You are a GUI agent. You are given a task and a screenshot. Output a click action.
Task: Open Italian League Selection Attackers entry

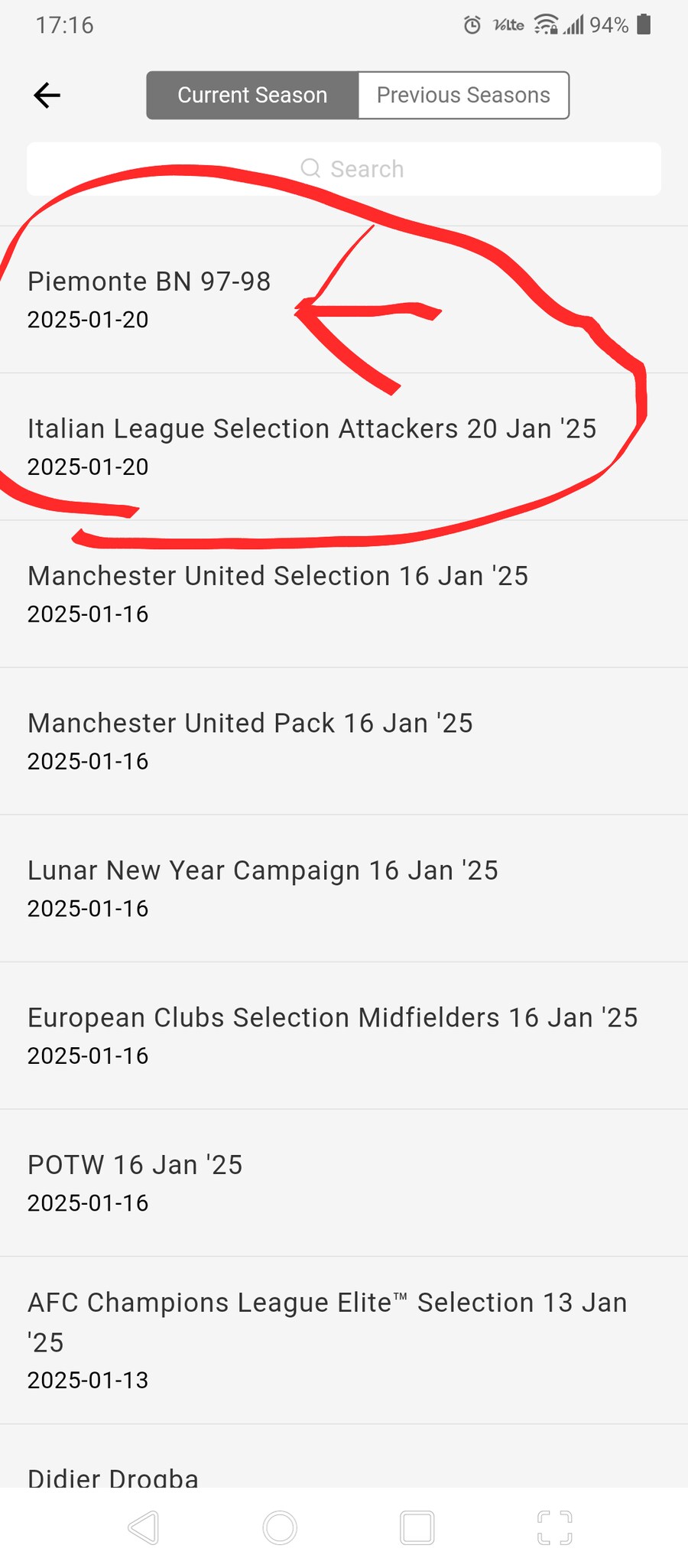pos(312,446)
